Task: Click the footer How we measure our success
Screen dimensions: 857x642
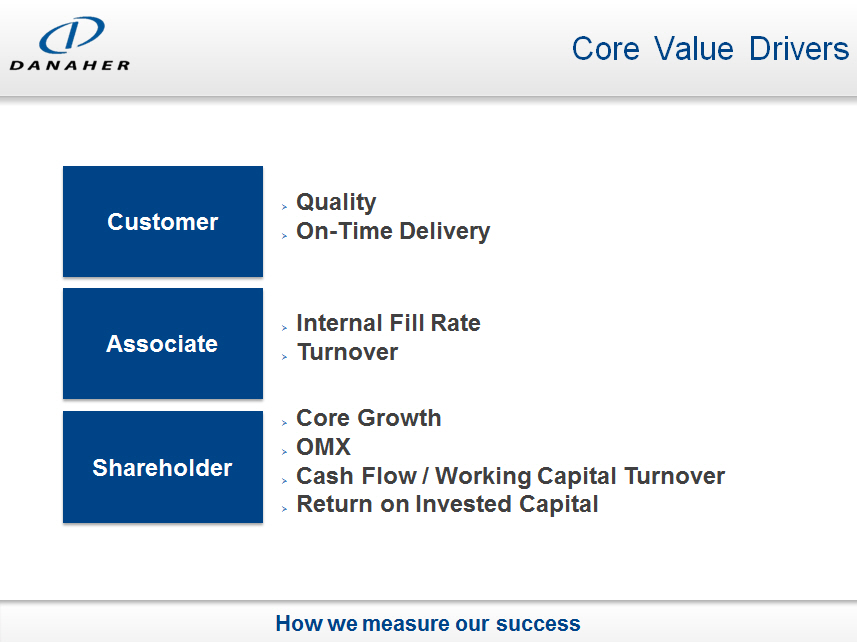Action: 428,624
